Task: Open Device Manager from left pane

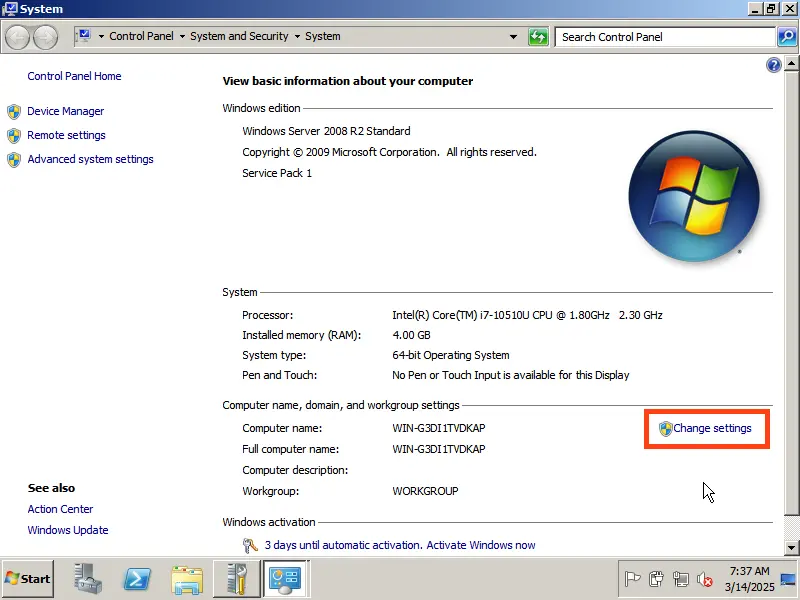Action: click(65, 111)
